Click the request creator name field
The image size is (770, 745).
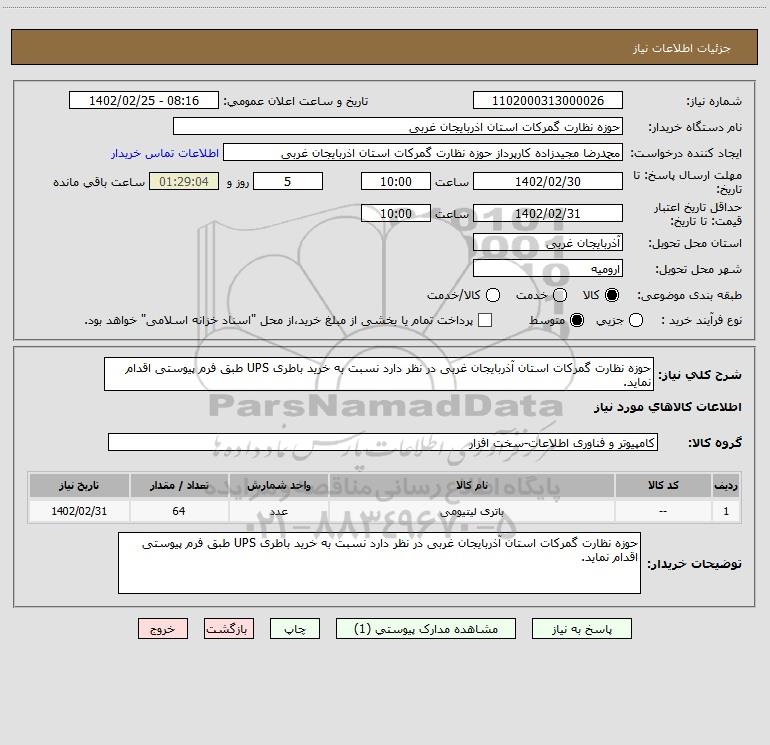point(423,153)
